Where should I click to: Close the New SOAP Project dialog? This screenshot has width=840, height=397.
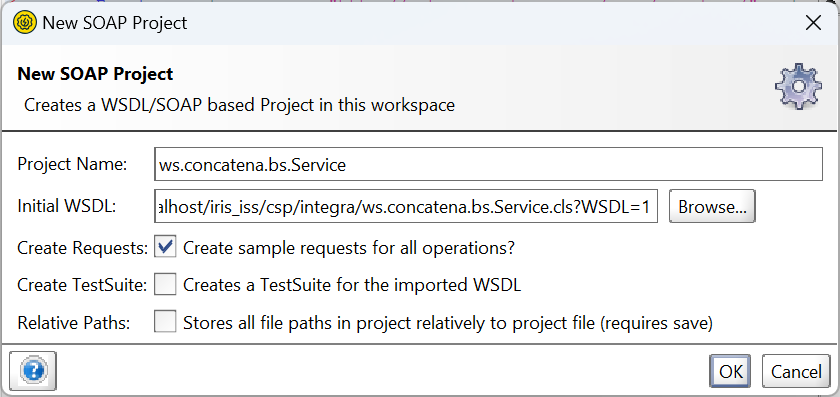point(813,23)
